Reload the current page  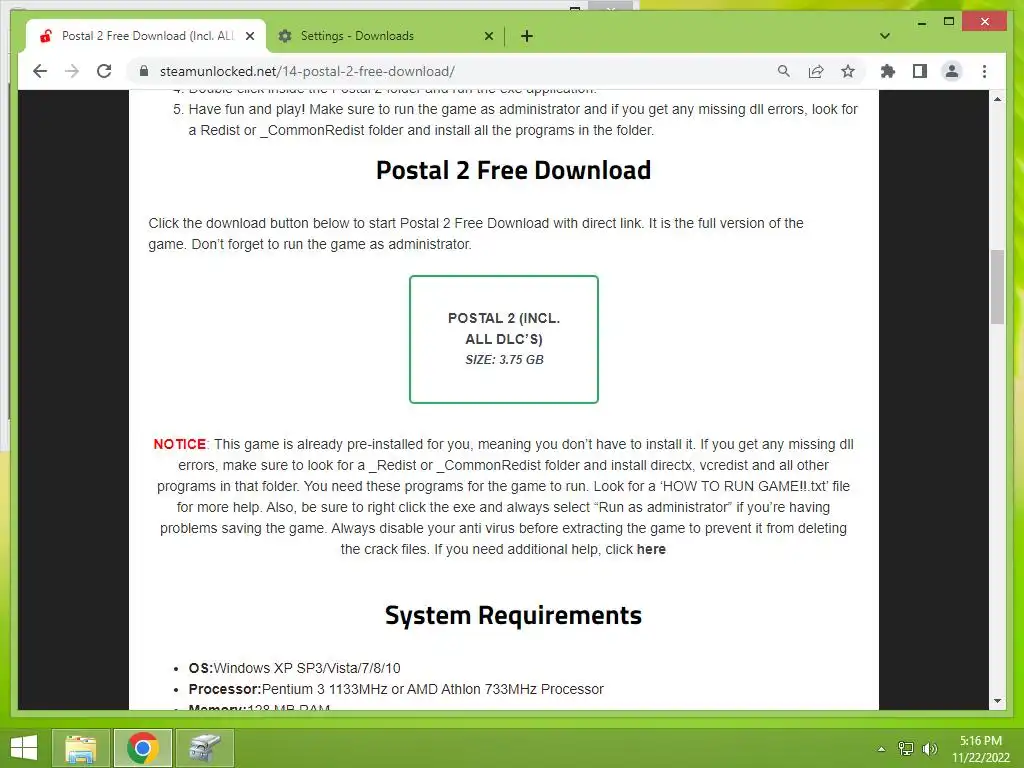(x=104, y=71)
